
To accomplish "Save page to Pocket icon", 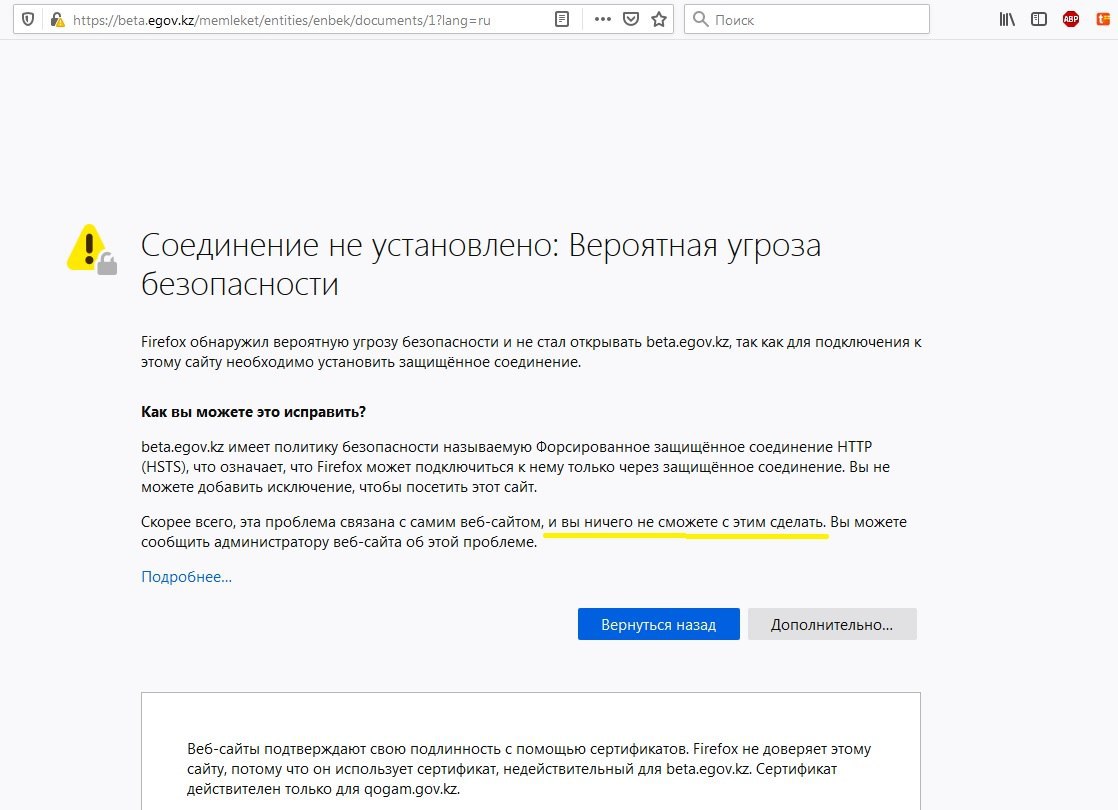I will point(631,19).
